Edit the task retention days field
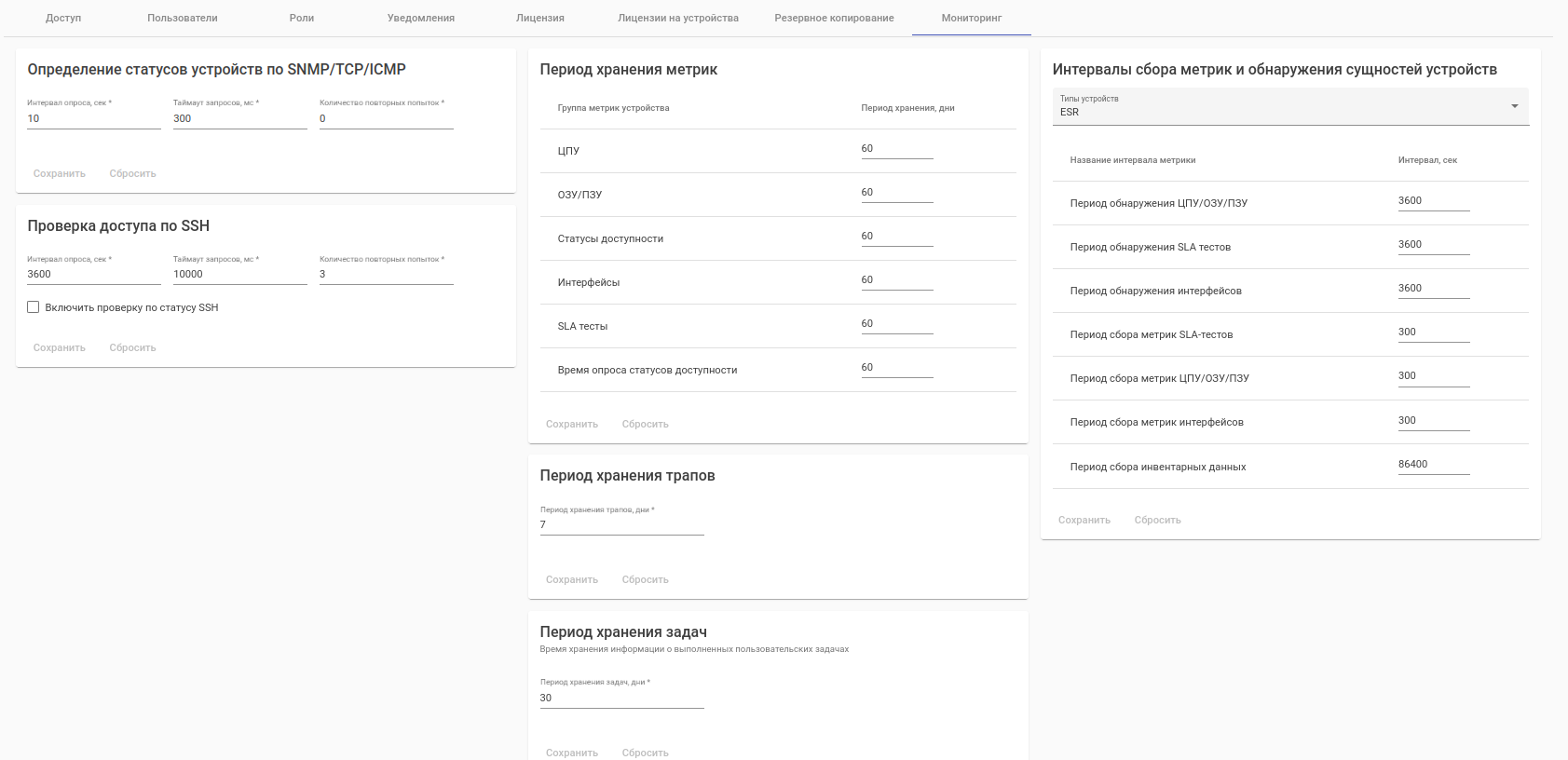This screenshot has width=1568, height=760. pyautogui.click(x=621, y=699)
